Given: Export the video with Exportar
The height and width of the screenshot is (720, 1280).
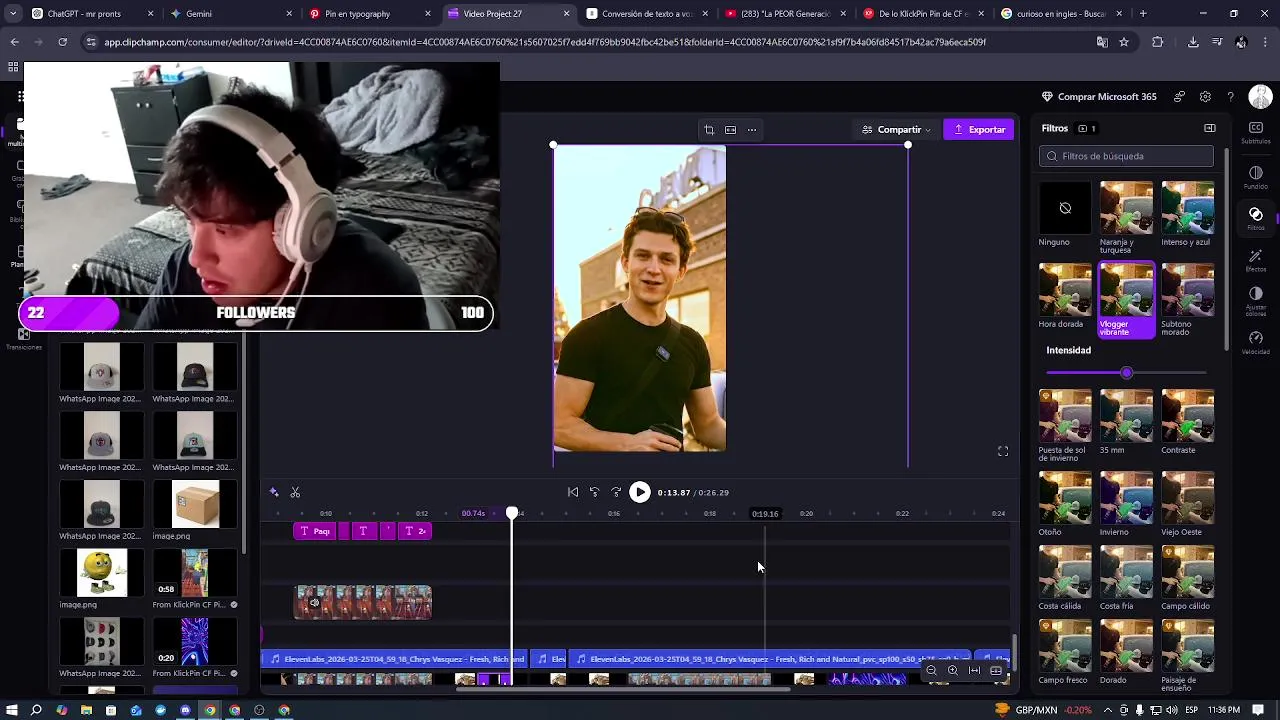Looking at the screenshot, I should 979,129.
